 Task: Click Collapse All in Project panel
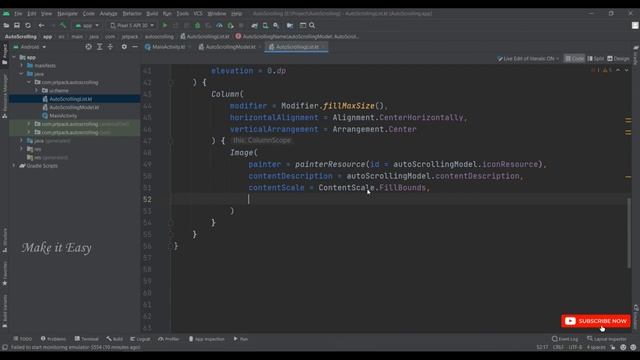click(x=110, y=47)
